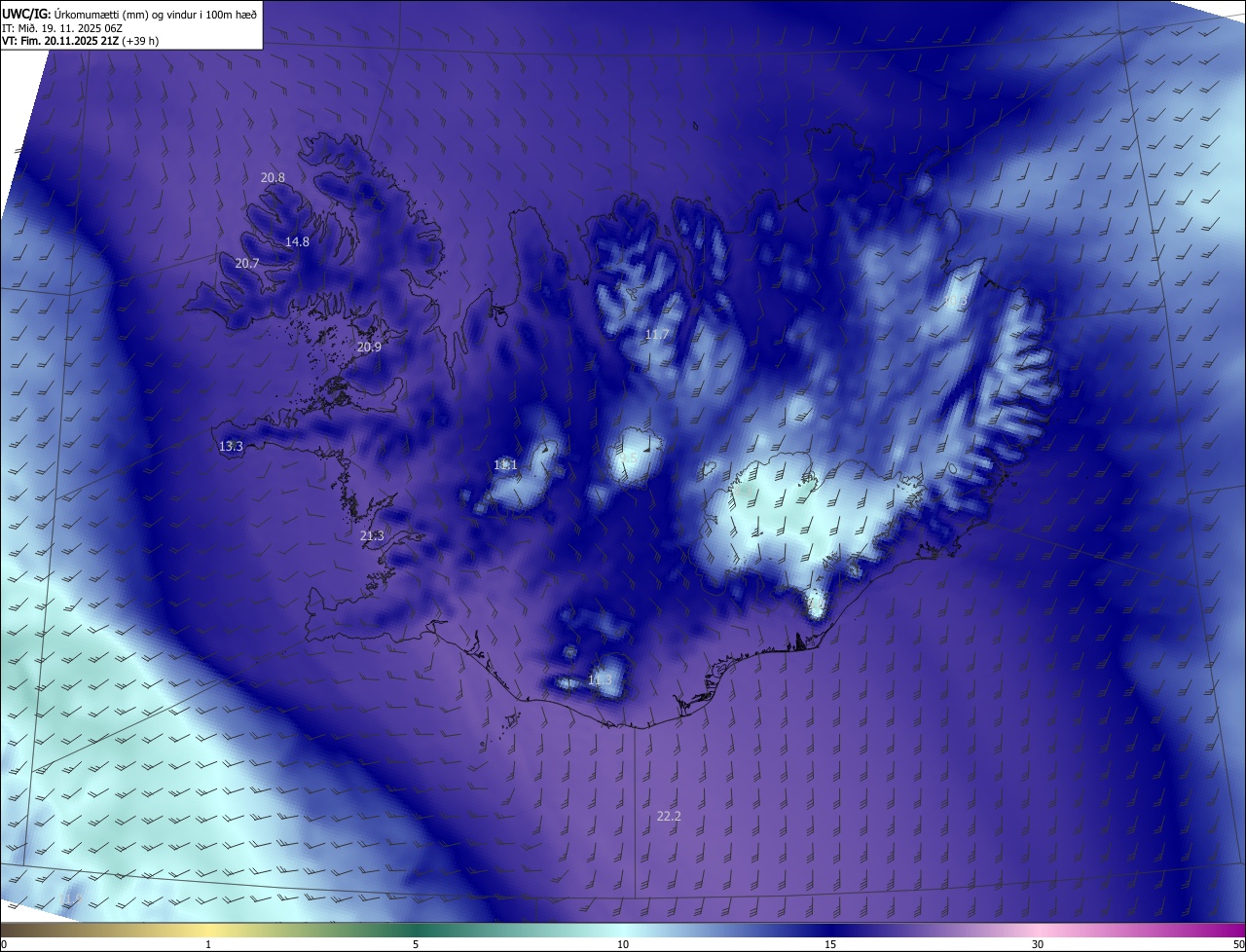Select the 22.2 value label
The height and width of the screenshot is (952, 1246).
[669, 817]
